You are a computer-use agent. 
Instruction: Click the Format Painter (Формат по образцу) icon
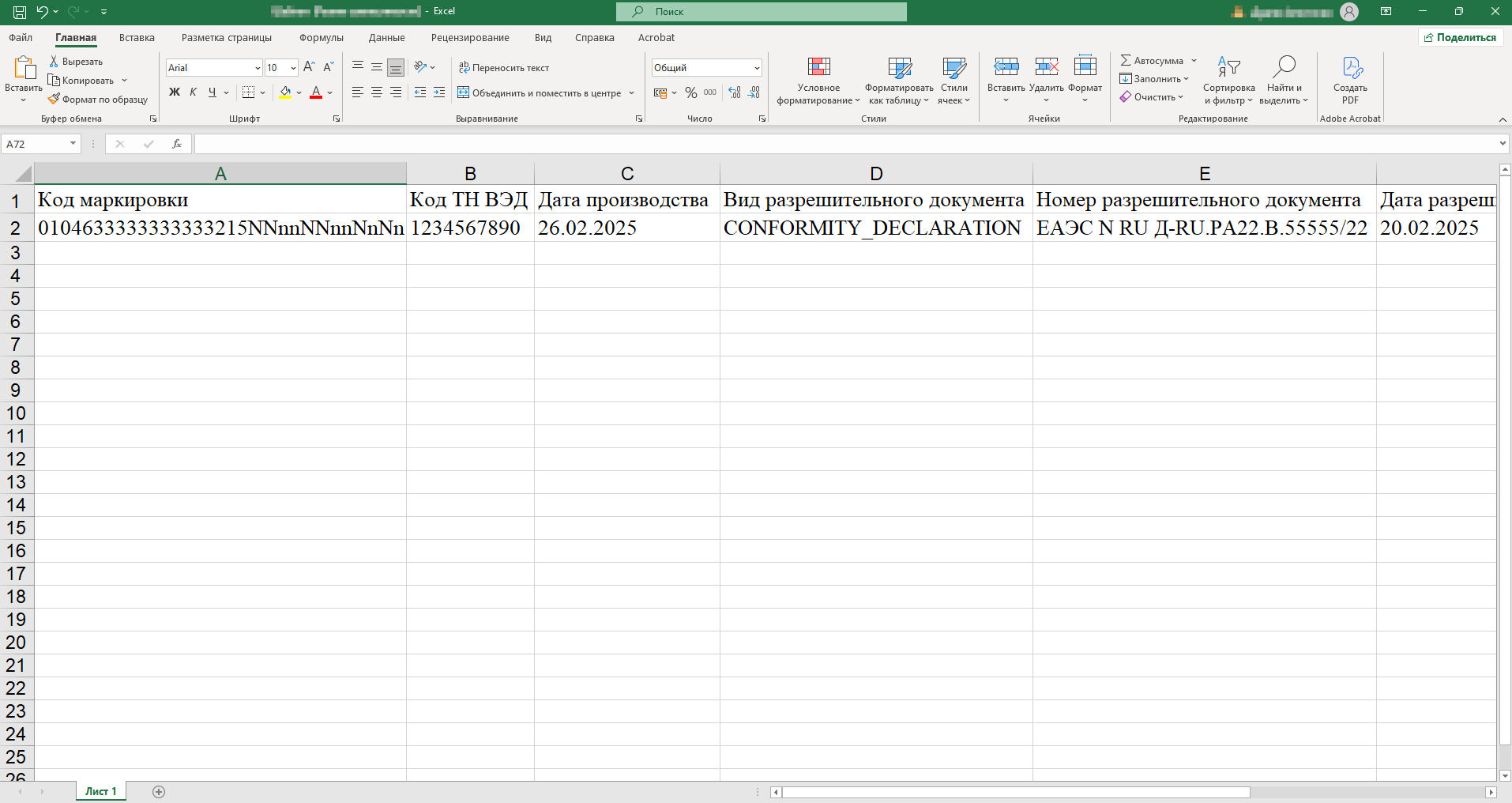(x=54, y=99)
